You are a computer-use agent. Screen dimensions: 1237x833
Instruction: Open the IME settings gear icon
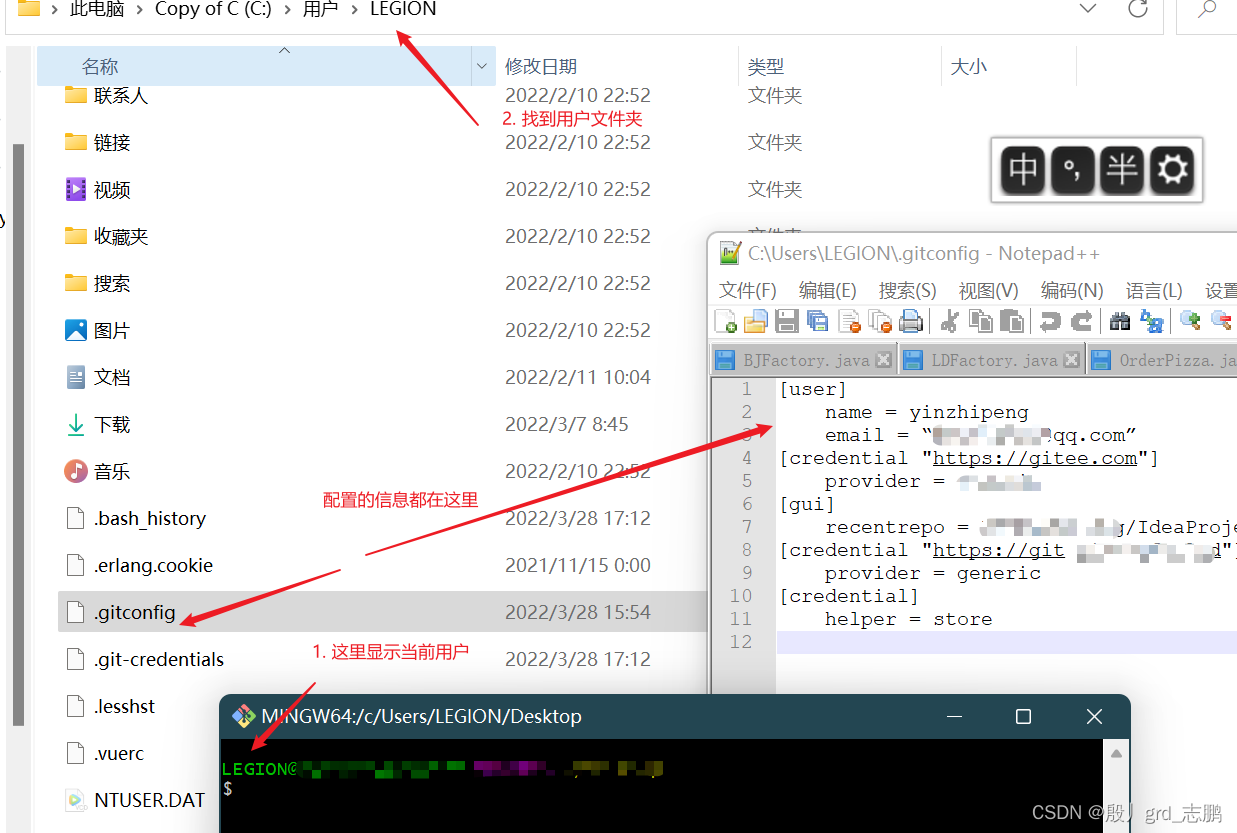(1172, 170)
